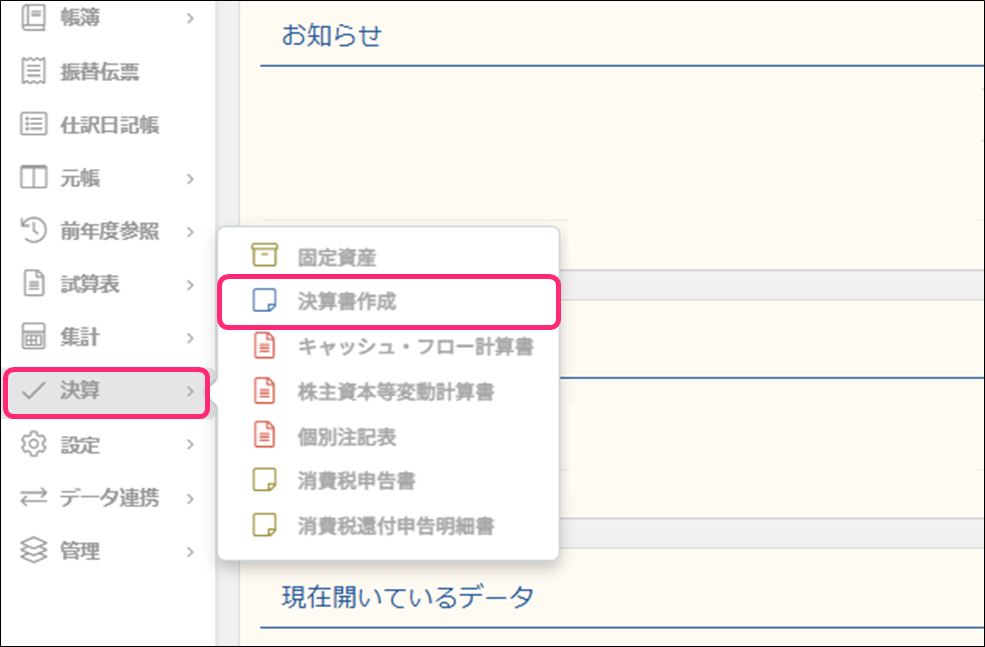This screenshot has width=985, height=647.
Task: Open the 個別注記表 menu item
Action: point(347,436)
